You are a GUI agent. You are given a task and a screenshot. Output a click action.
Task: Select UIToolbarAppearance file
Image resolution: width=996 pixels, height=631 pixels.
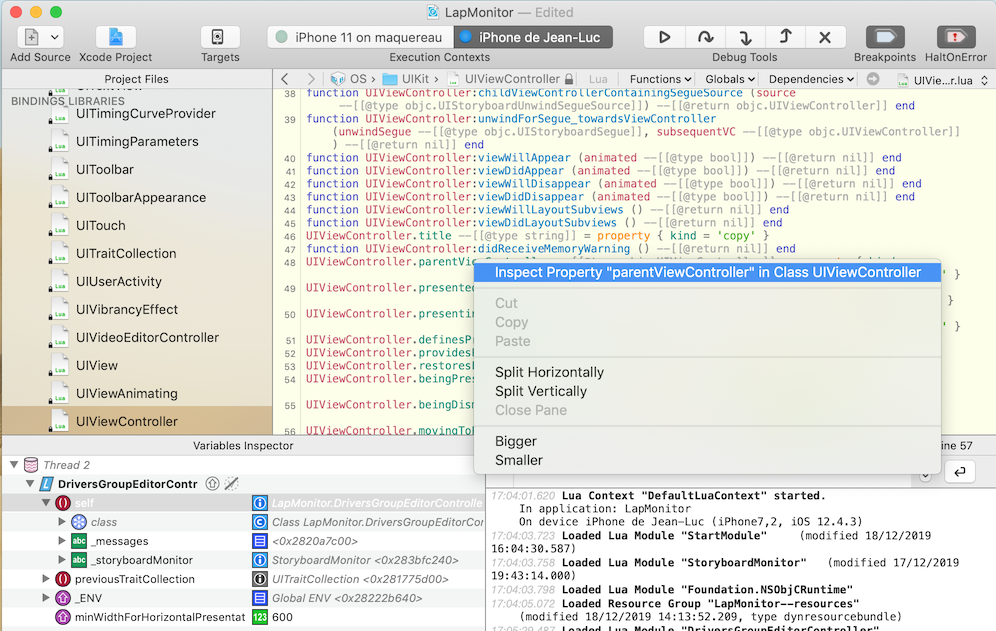[141, 198]
